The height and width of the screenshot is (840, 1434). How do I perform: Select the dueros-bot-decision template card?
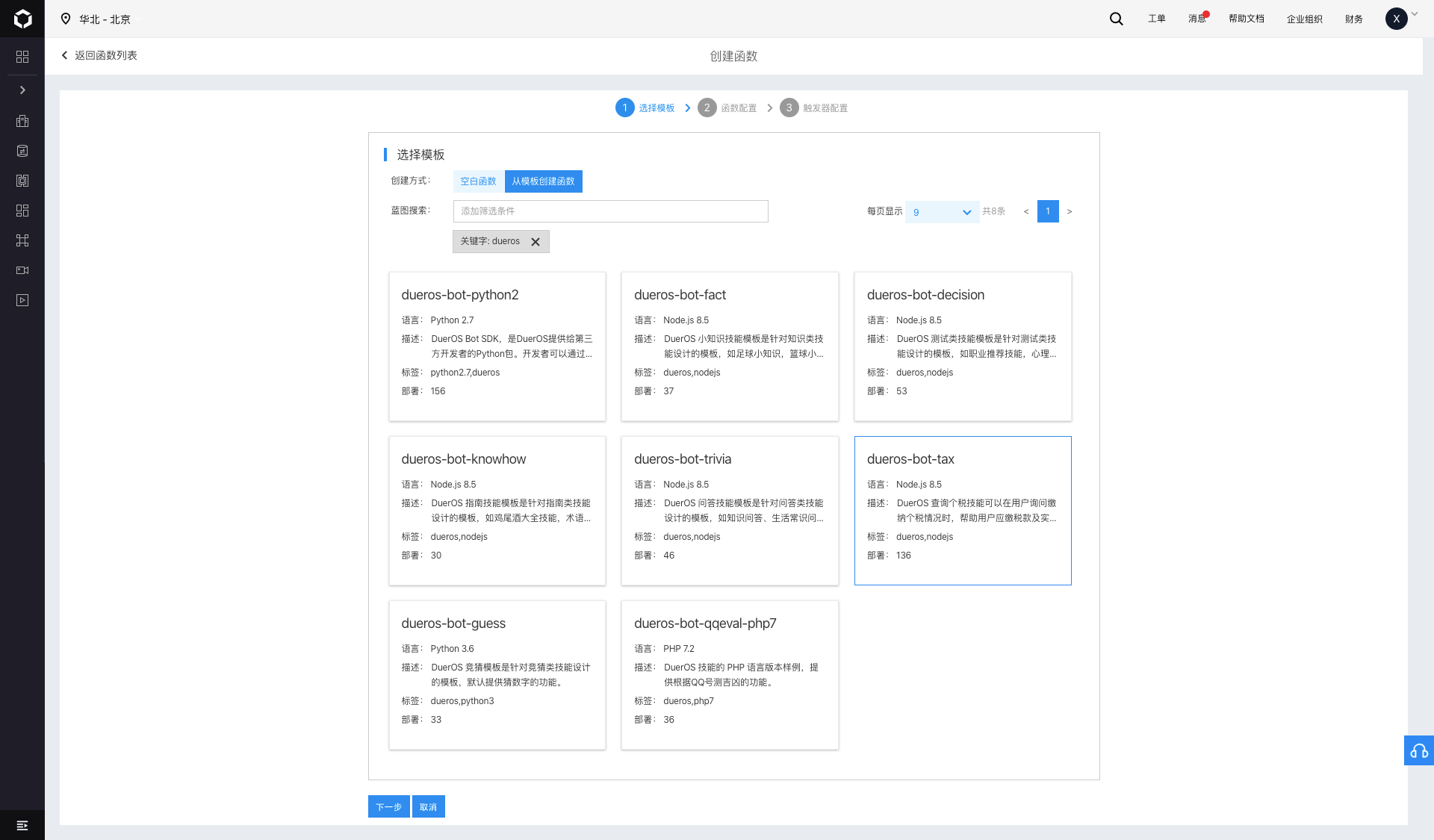coord(963,346)
